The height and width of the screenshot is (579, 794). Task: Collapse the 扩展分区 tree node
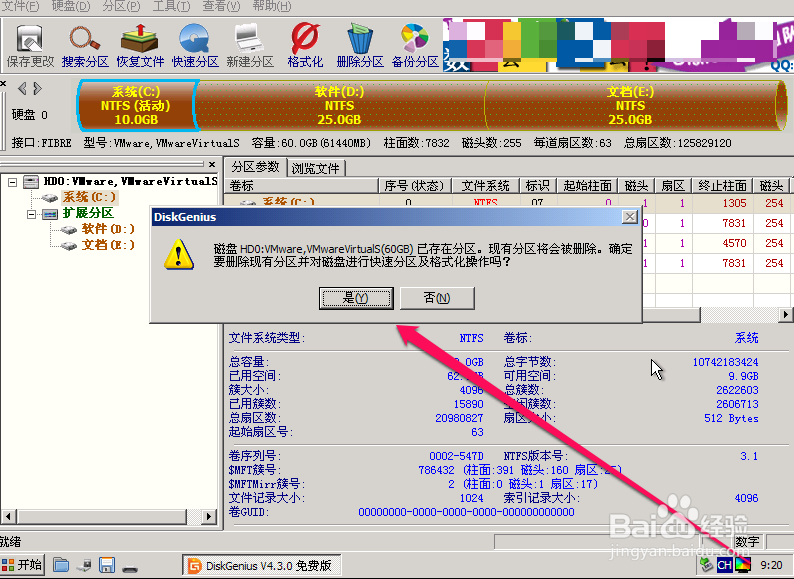point(31,214)
